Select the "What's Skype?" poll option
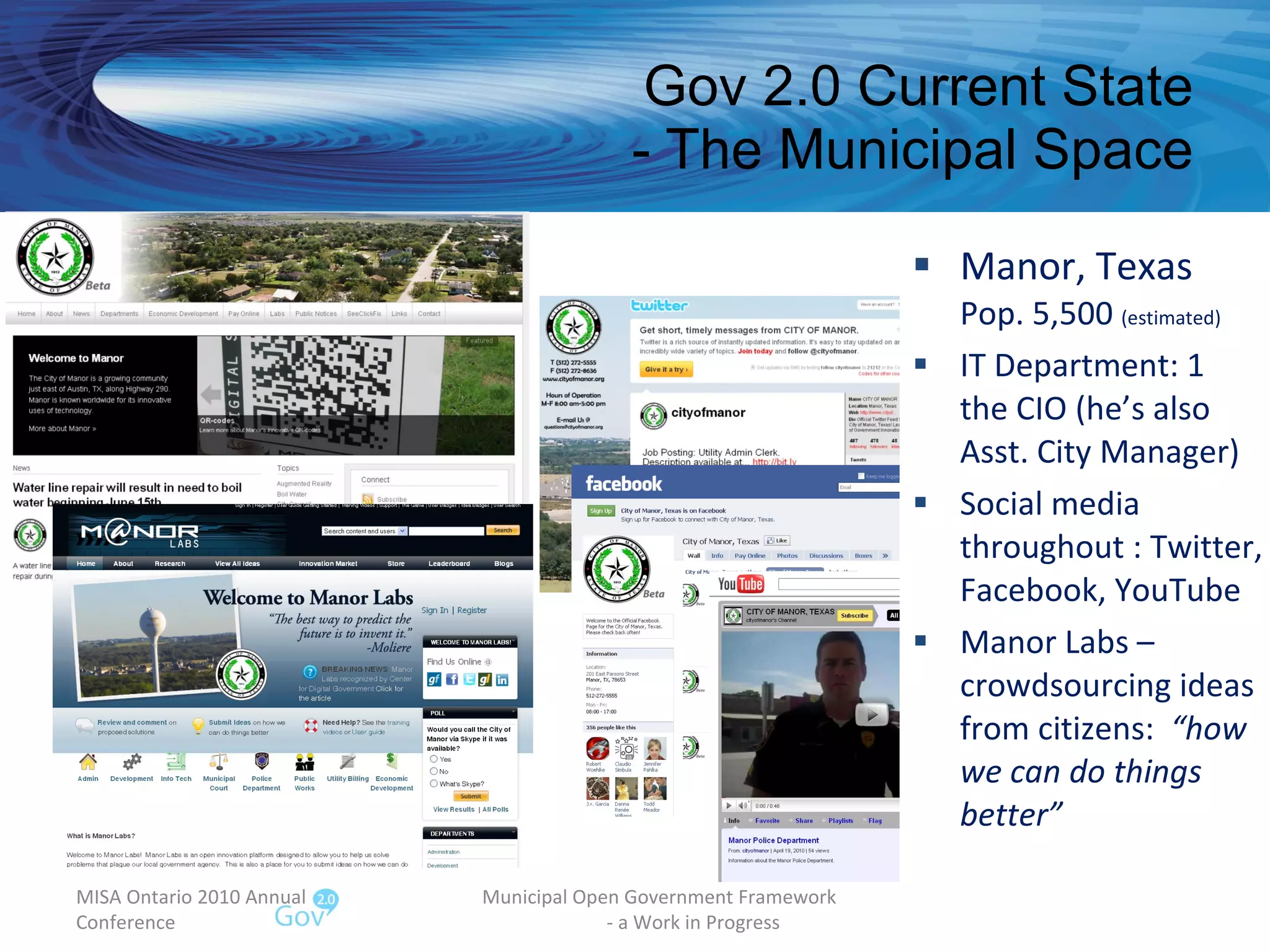This screenshot has width=1270, height=952. 434,783
